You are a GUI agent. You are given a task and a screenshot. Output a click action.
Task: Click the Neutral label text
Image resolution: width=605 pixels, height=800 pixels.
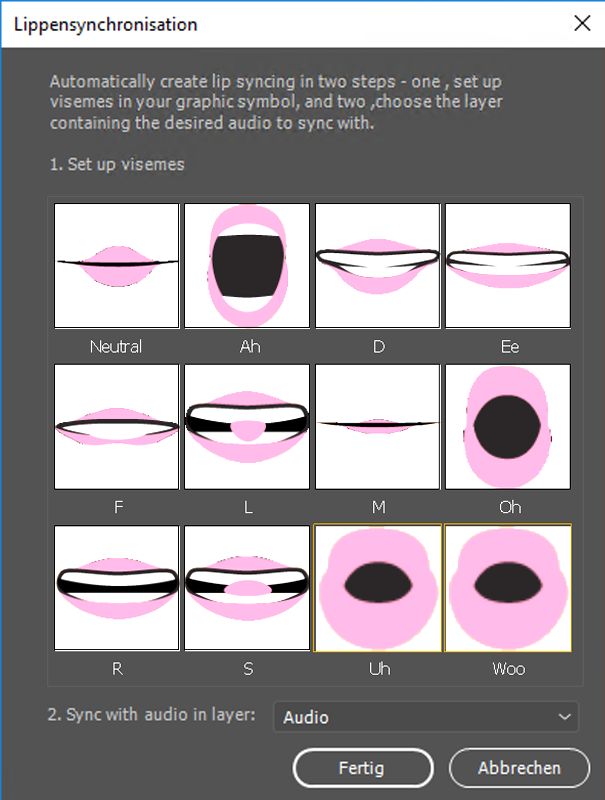tap(116, 346)
